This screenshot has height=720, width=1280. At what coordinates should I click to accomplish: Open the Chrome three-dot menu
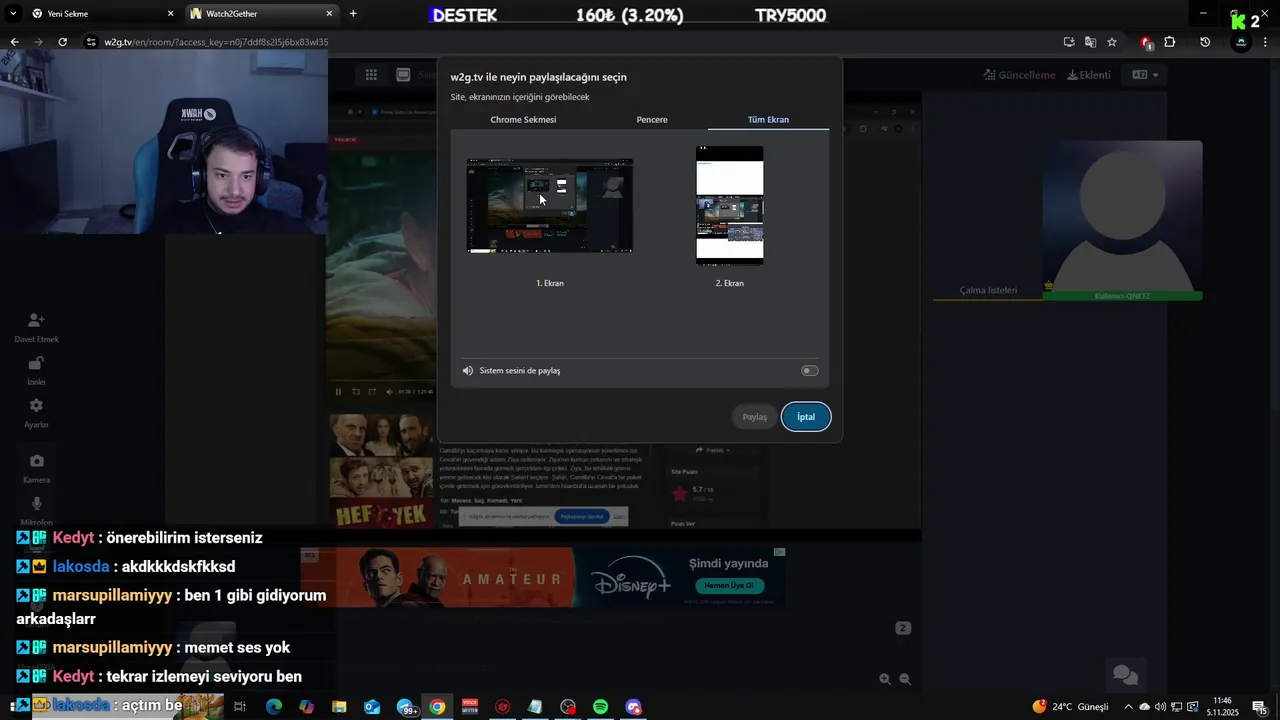(x=1267, y=42)
